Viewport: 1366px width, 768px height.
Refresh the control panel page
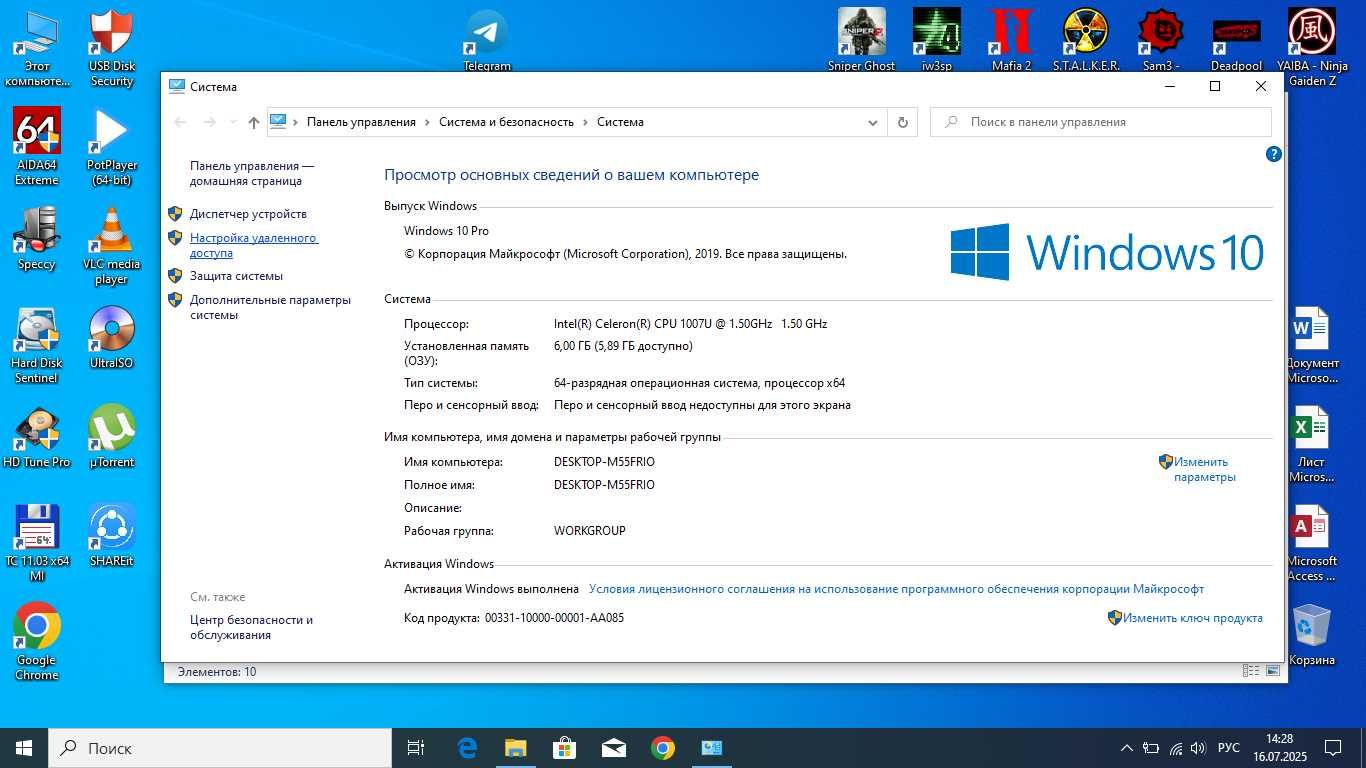click(x=902, y=122)
